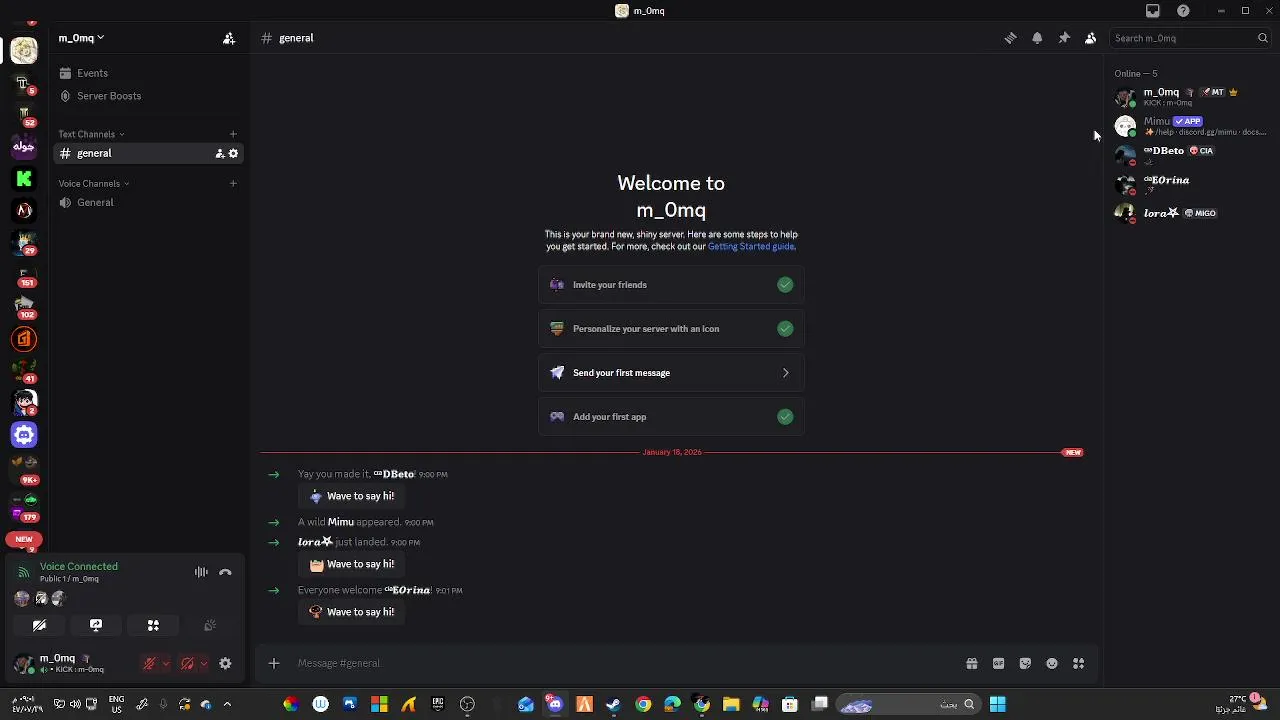Click the invite people icon beside server name
This screenshot has width=1280, height=720.
pos(229,38)
